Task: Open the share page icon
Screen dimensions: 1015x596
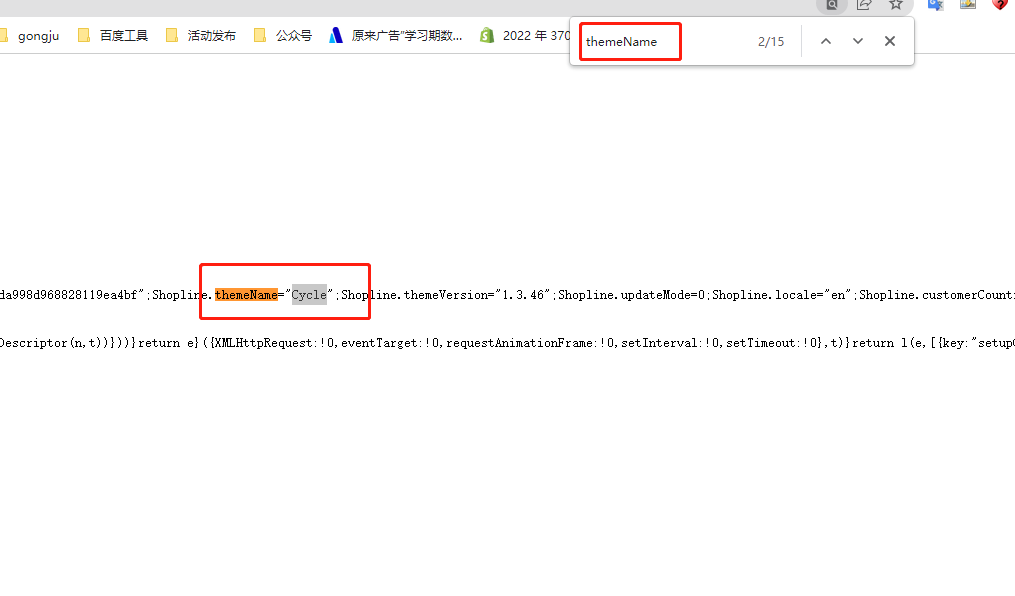Action: point(864,4)
